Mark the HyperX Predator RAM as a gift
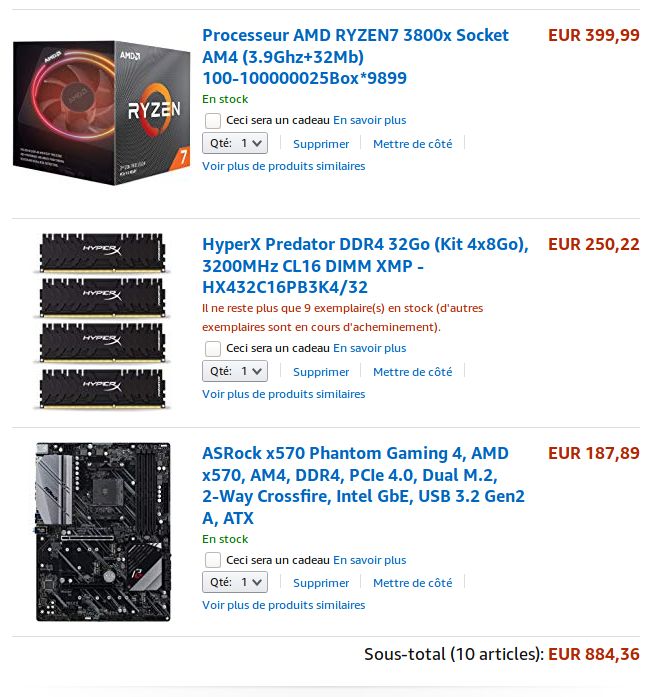 click(213, 349)
